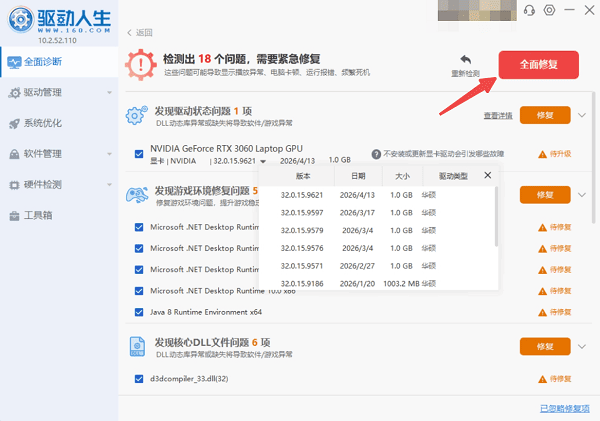Toggle fourth Microsoft .NET Desktop Runtime checkbox
Screen dimensions: 600x421
tap(139, 291)
